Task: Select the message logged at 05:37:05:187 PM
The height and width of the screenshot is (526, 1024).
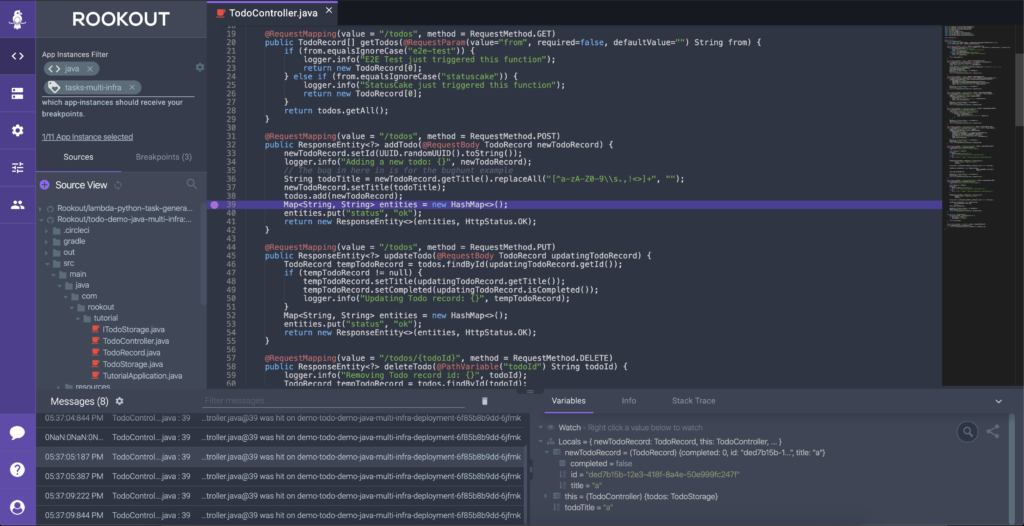Action: click(280, 456)
